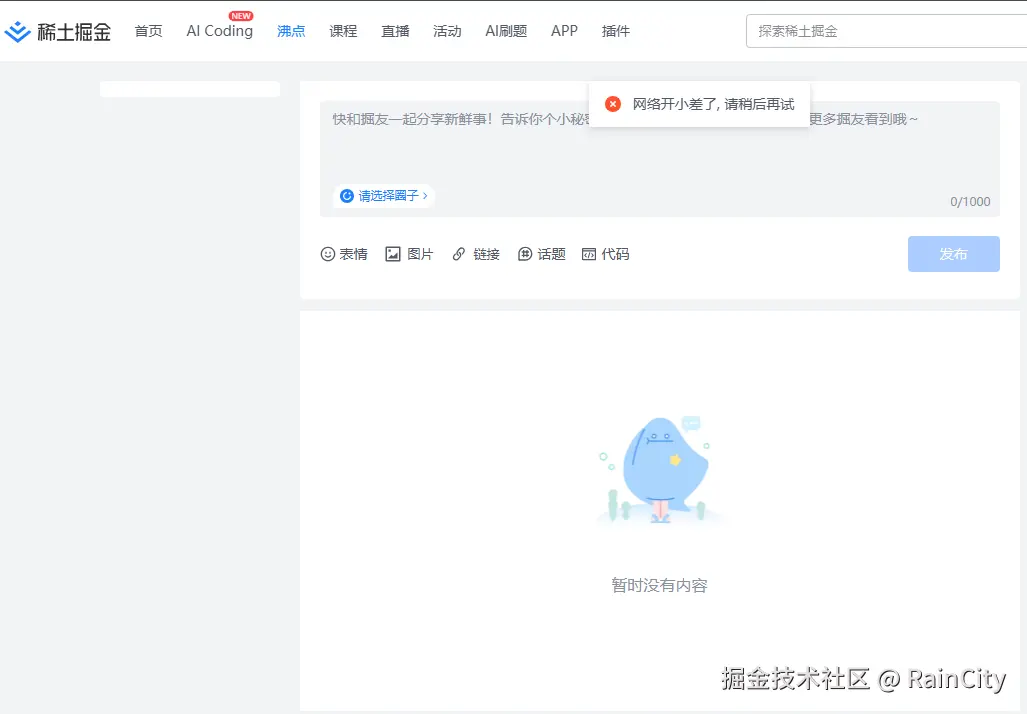
Task: Open the 直播 section
Action: point(395,31)
